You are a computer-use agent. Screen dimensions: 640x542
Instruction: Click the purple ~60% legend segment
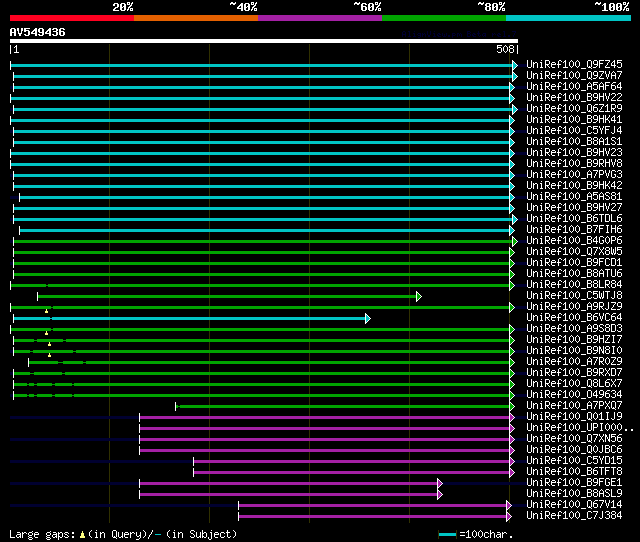(320, 18)
